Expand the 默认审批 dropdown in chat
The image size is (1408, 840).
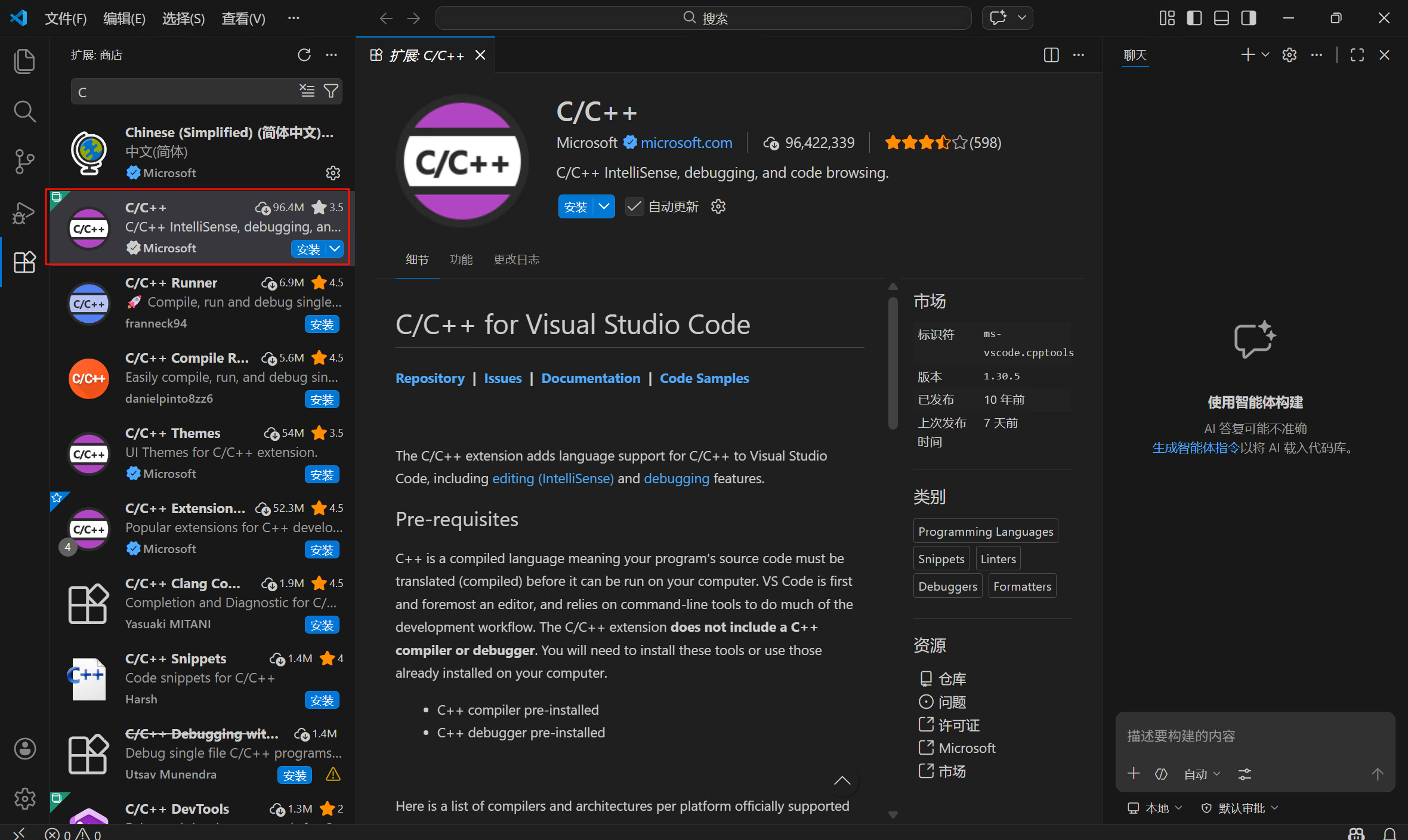(x=1241, y=808)
